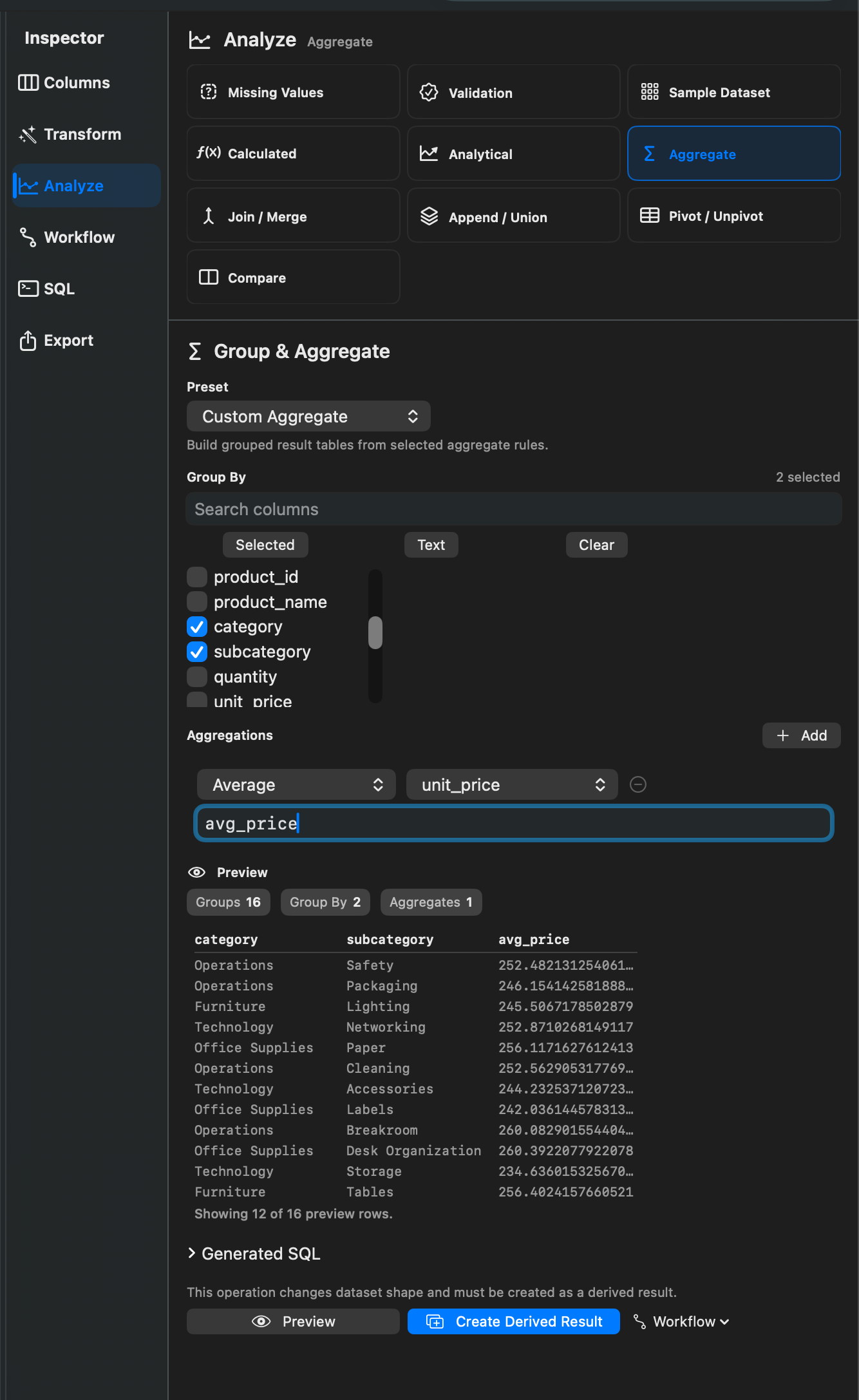Open the Columns panel in the Inspector

click(x=64, y=82)
